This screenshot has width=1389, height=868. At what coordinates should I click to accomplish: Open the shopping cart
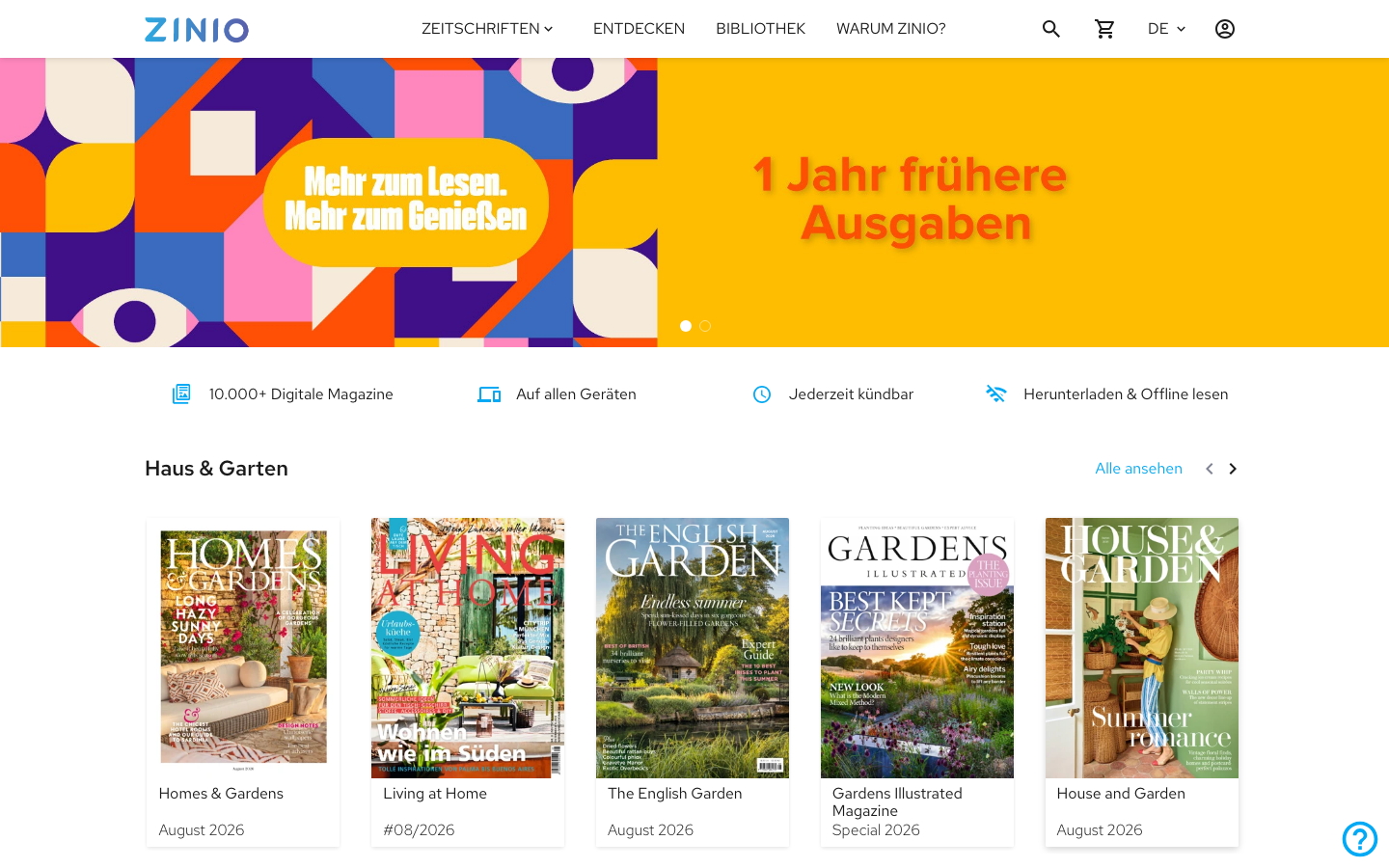tap(1105, 29)
